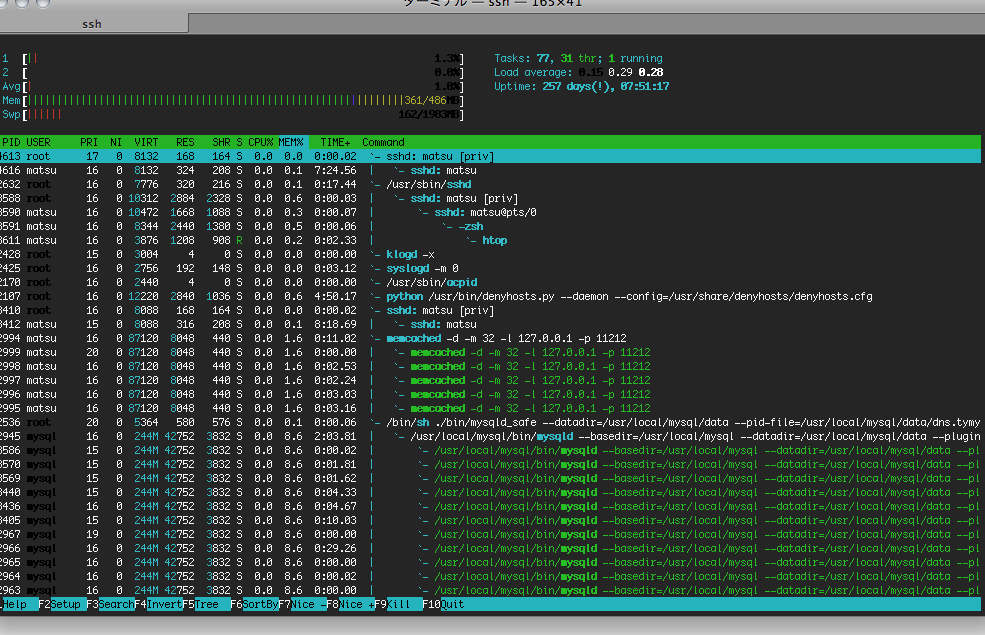Sort by the TIME+ column header
The height and width of the screenshot is (635, 985).
pos(335,142)
